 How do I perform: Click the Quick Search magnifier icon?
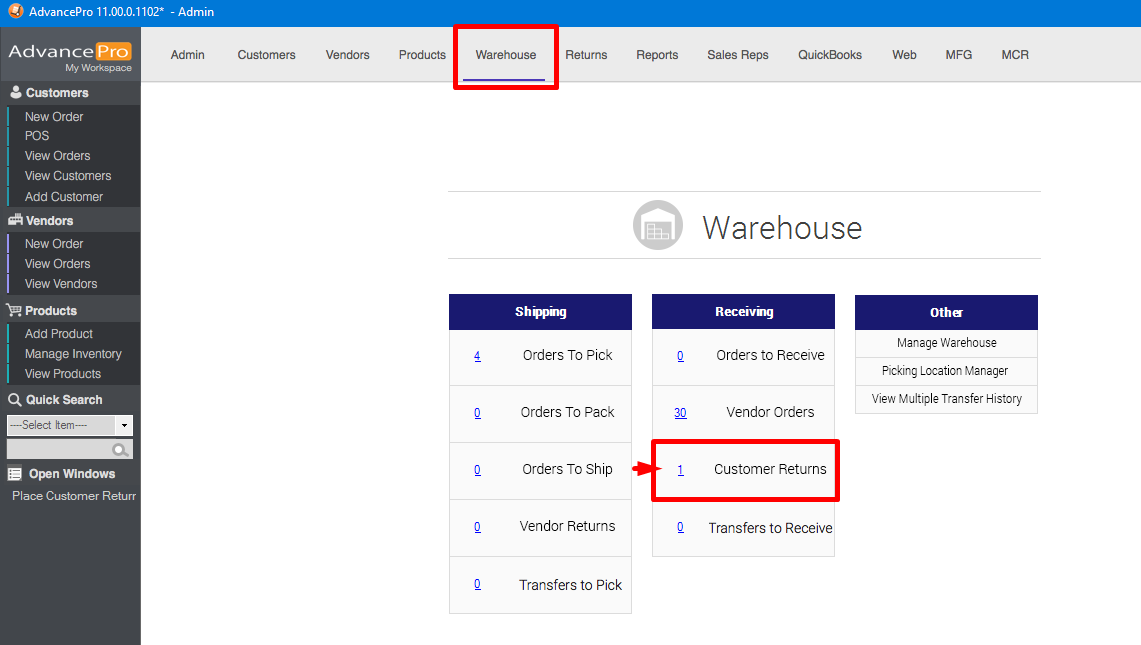121,450
